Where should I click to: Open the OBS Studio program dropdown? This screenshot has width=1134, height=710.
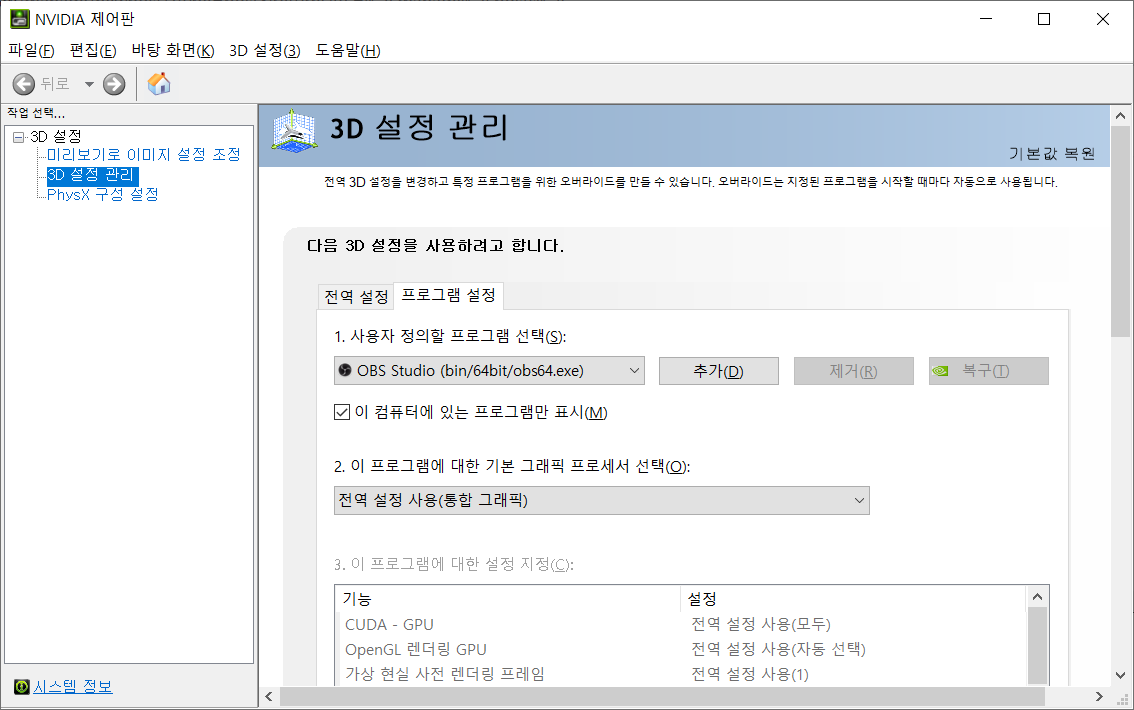tap(489, 371)
